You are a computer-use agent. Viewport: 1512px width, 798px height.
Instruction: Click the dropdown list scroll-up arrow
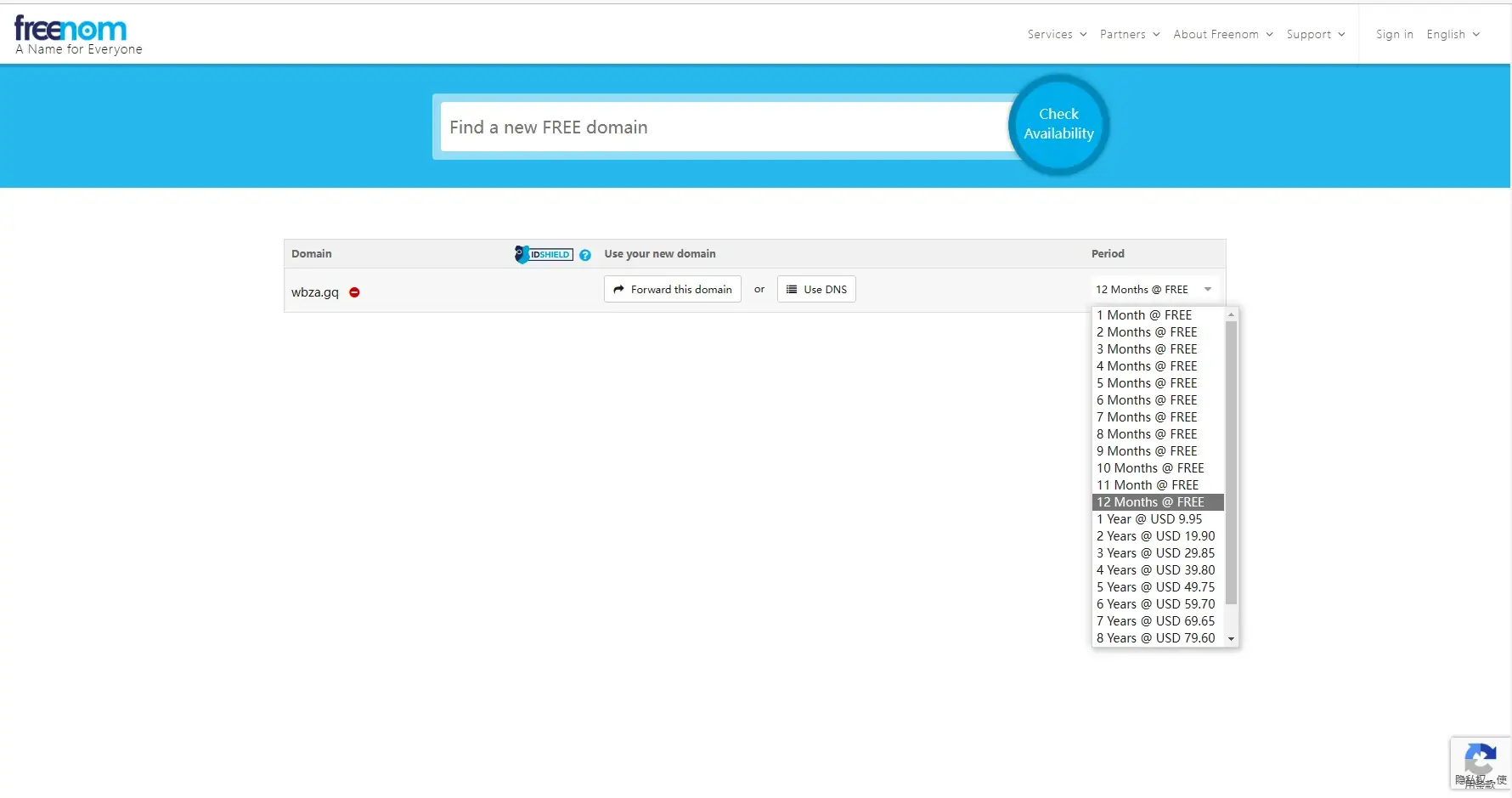(x=1231, y=315)
